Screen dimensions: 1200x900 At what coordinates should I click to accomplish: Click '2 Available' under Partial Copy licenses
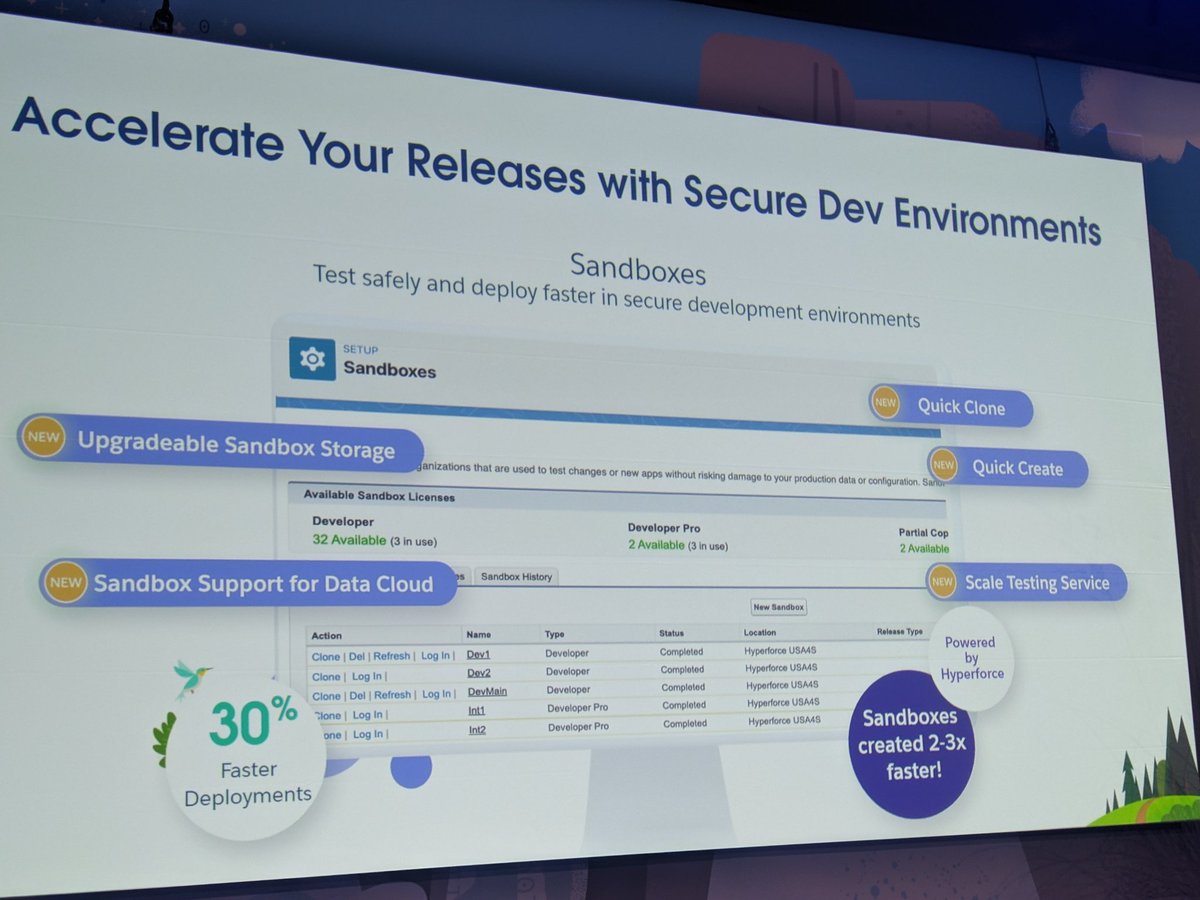coord(924,548)
